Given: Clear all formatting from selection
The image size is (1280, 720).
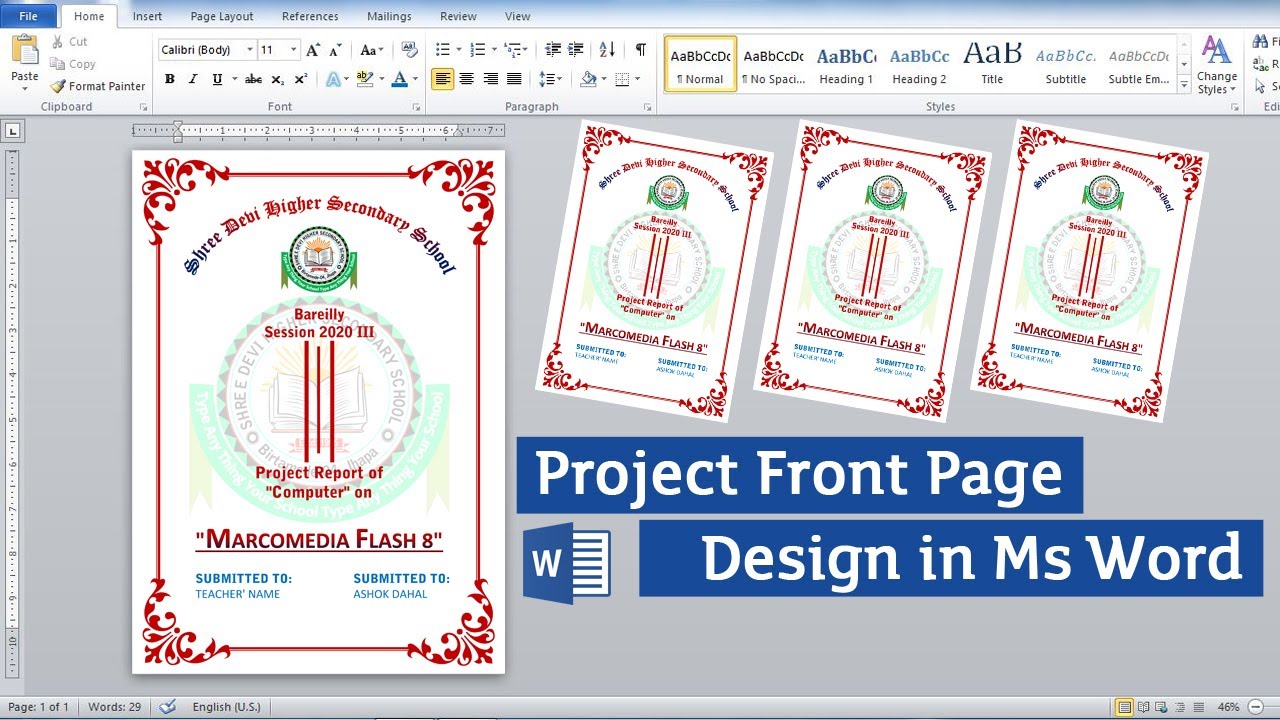Looking at the screenshot, I should point(408,50).
